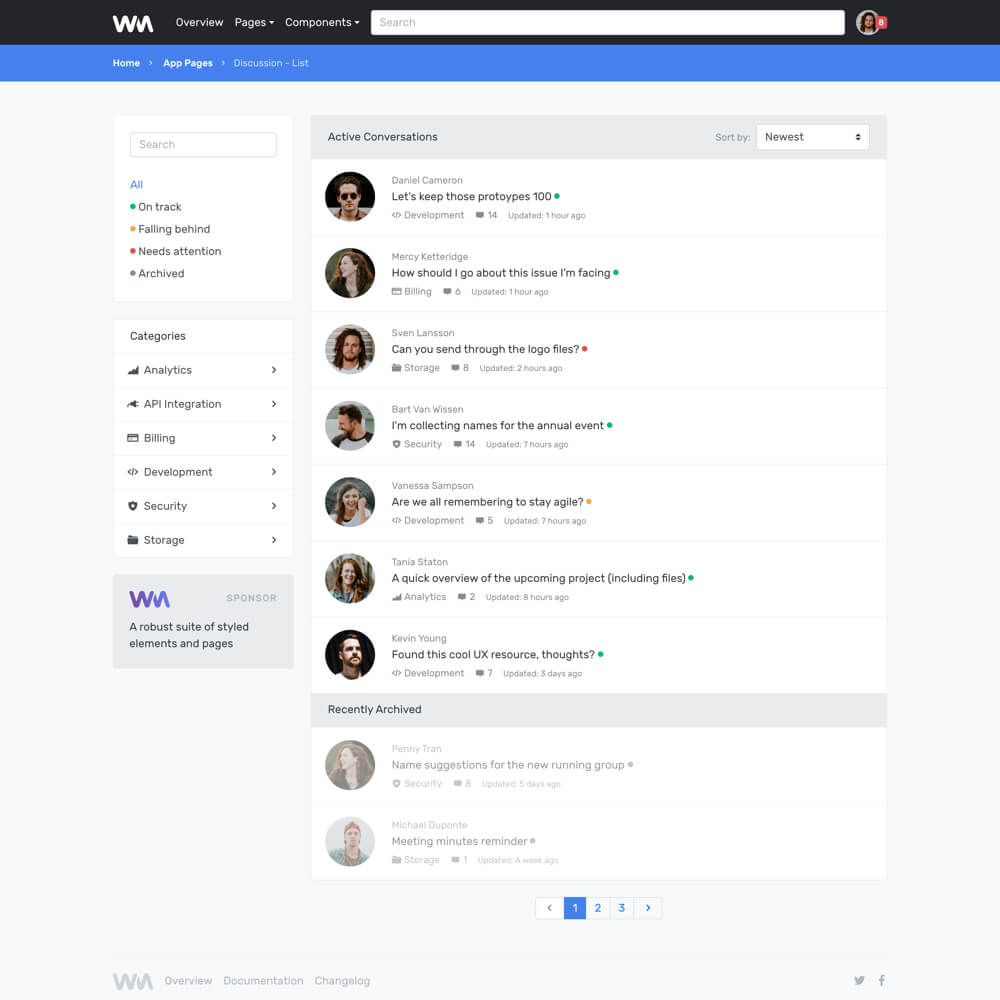
Task: Open the user avatar with notification badge
Action: tap(868, 23)
